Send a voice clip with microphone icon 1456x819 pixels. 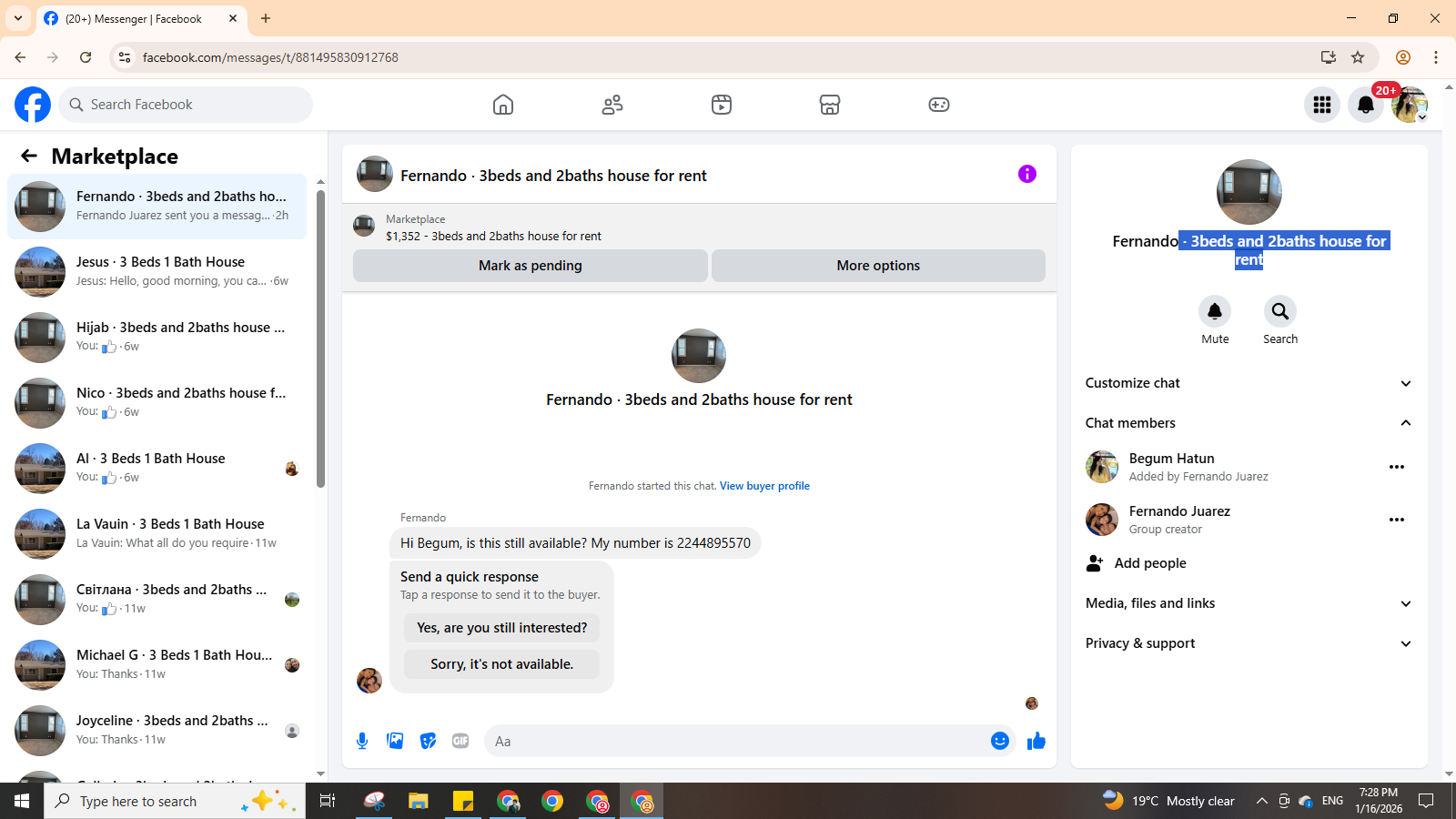tap(362, 741)
